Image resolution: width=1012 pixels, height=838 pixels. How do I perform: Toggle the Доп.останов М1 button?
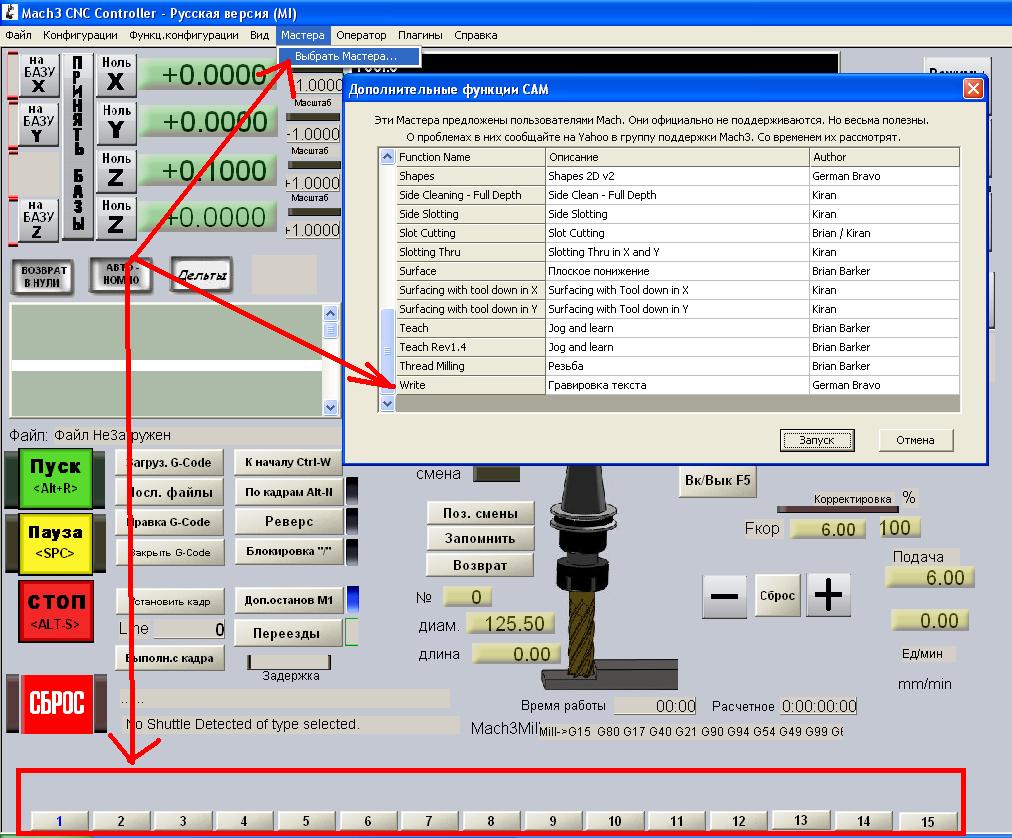[x=288, y=600]
